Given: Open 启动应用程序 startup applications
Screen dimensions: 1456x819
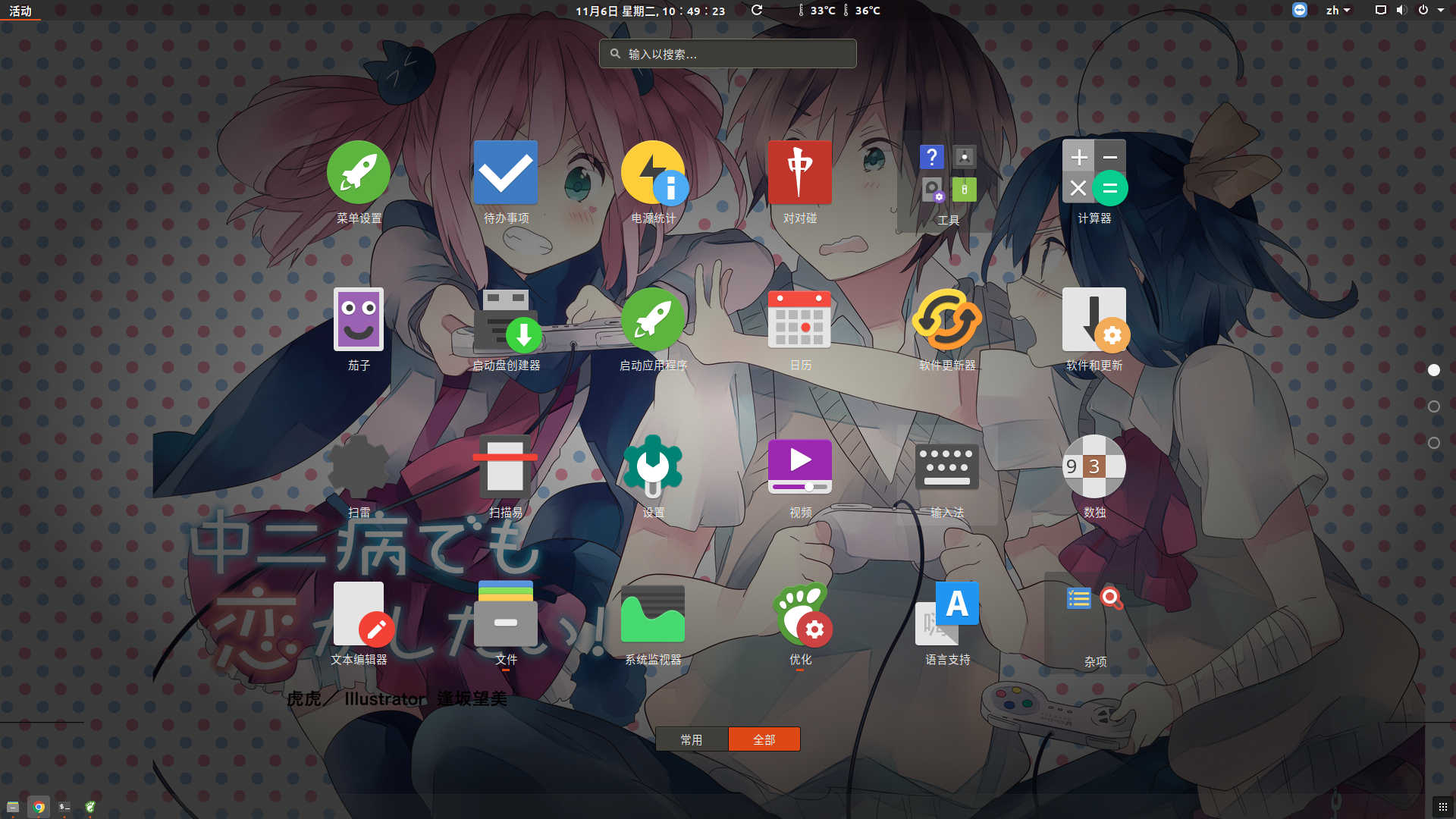Looking at the screenshot, I should pyautogui.click(x=653, y=330).
